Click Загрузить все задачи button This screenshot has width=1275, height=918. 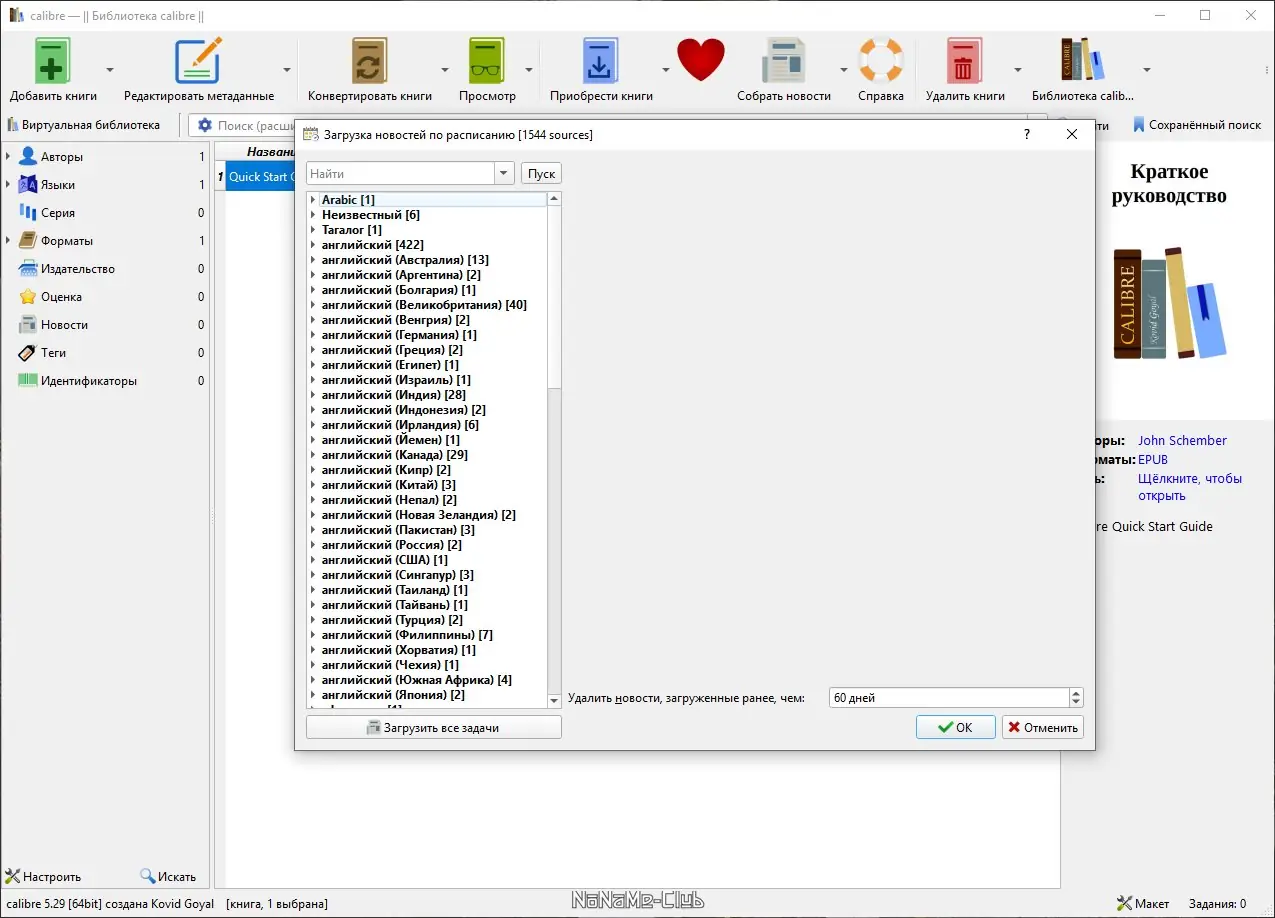tap(433, 728)
